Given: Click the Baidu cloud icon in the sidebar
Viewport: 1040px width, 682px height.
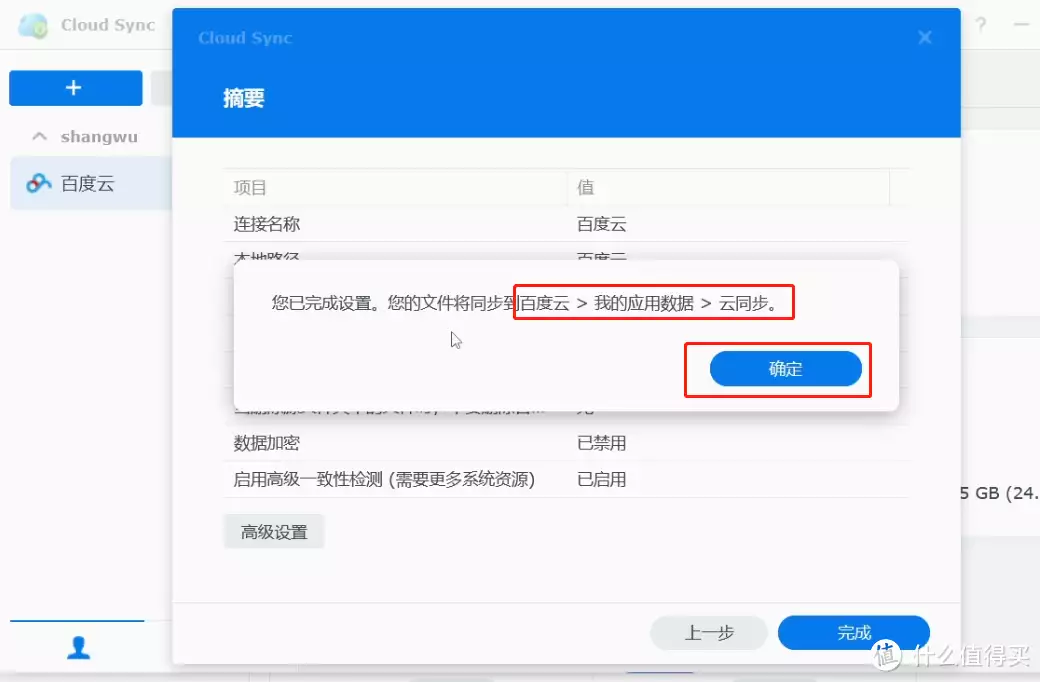Looking at the screenshot, I should coord(38,183).
